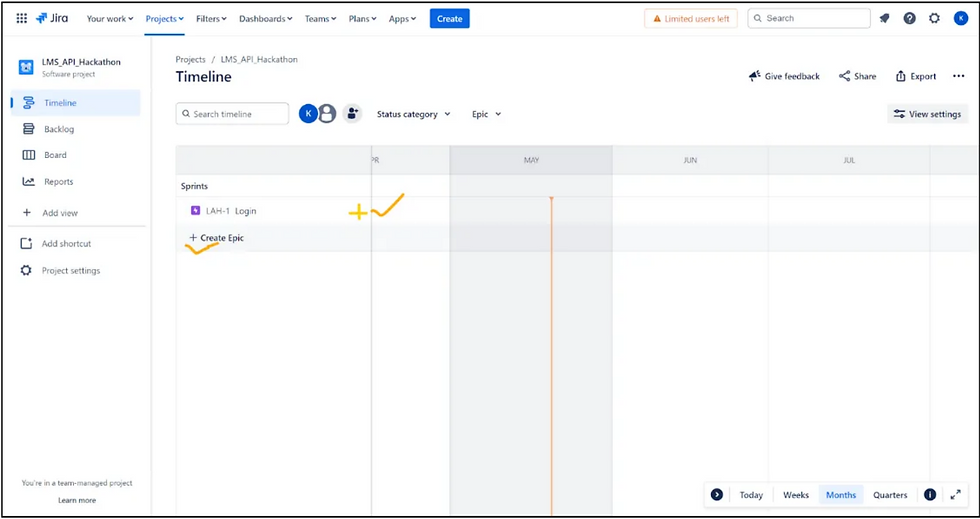This screenshot has width=980, height=519.
Task: Switch timeline to Months view
Action: pos(841,495)
